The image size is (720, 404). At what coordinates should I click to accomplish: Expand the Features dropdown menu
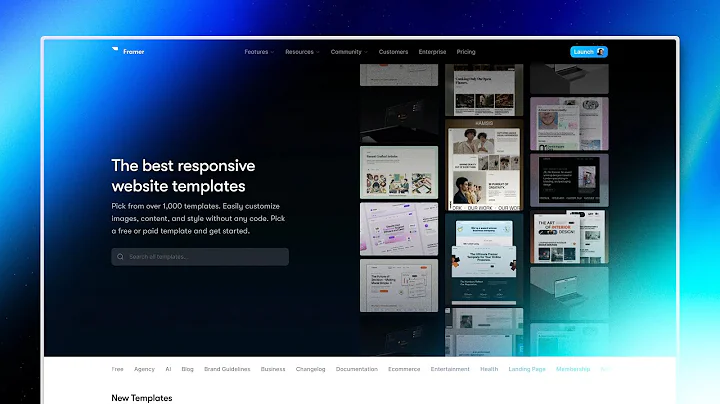[259, 52]
